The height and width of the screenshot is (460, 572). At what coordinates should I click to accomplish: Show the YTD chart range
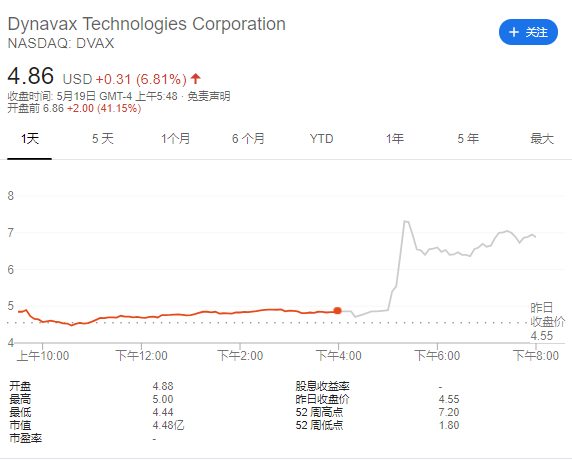321,139
